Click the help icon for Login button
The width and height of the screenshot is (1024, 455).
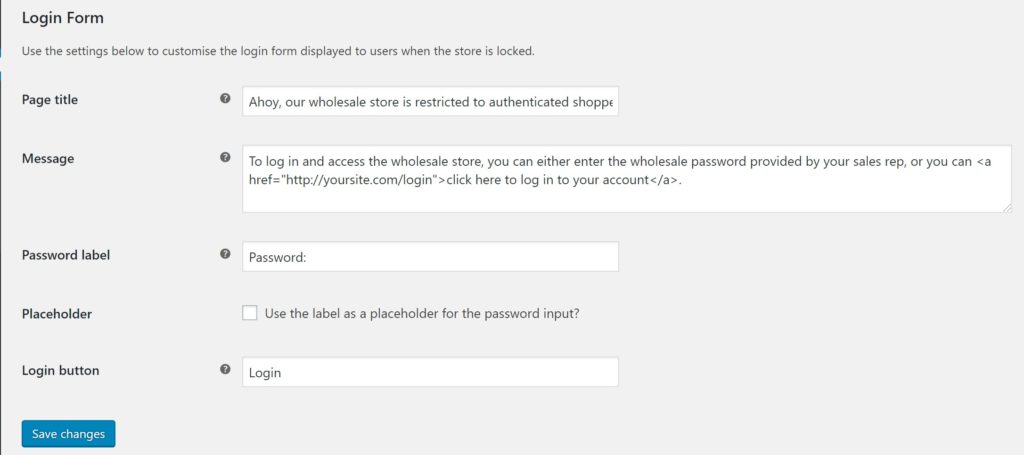tap(225, 369)
